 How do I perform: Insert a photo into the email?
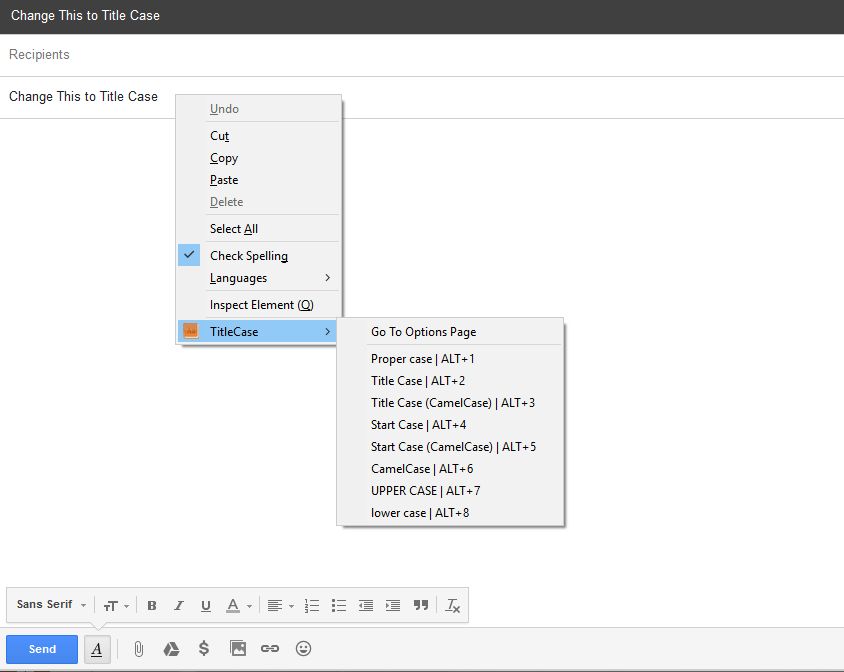(237, 648)
